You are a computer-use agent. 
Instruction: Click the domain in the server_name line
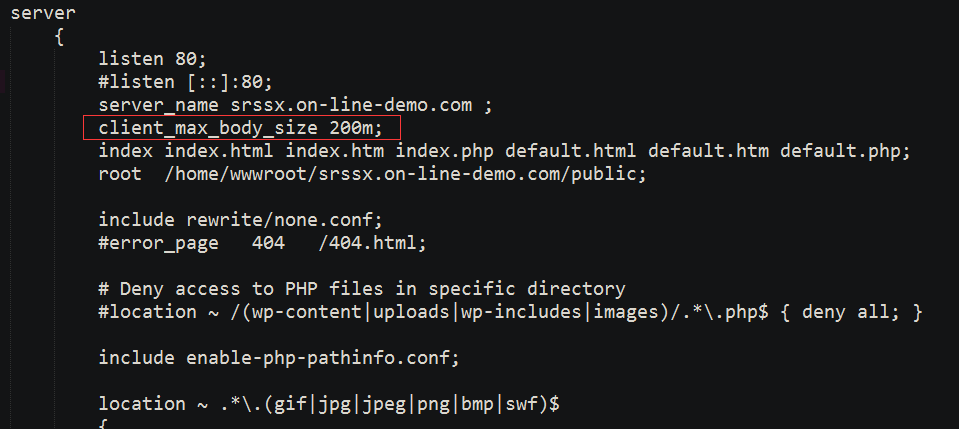tap(351, 105)
